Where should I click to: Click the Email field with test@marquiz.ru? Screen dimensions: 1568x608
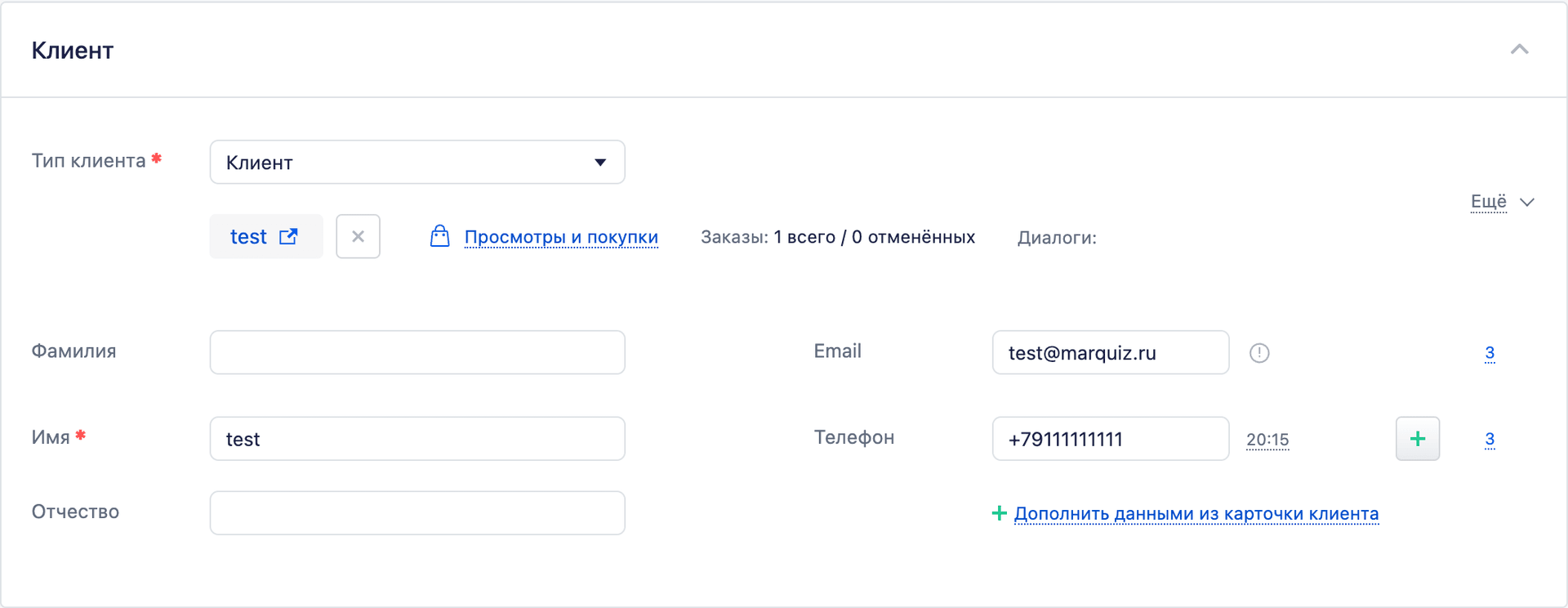[1111, 352]
